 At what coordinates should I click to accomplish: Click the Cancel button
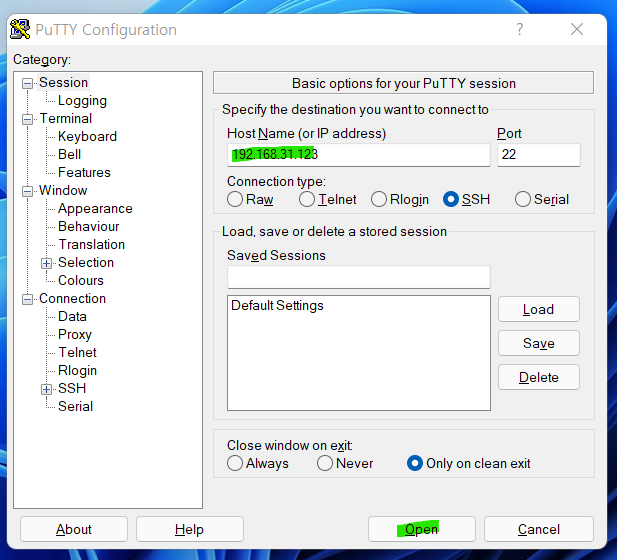click(x=539, y=529)
